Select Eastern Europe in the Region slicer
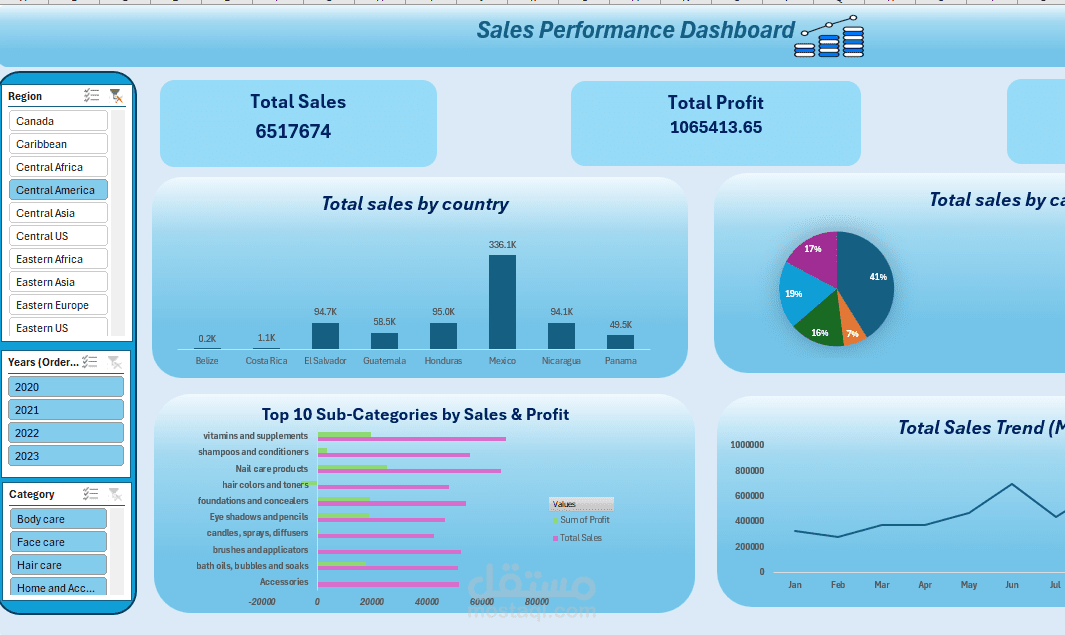 point(57,304)
